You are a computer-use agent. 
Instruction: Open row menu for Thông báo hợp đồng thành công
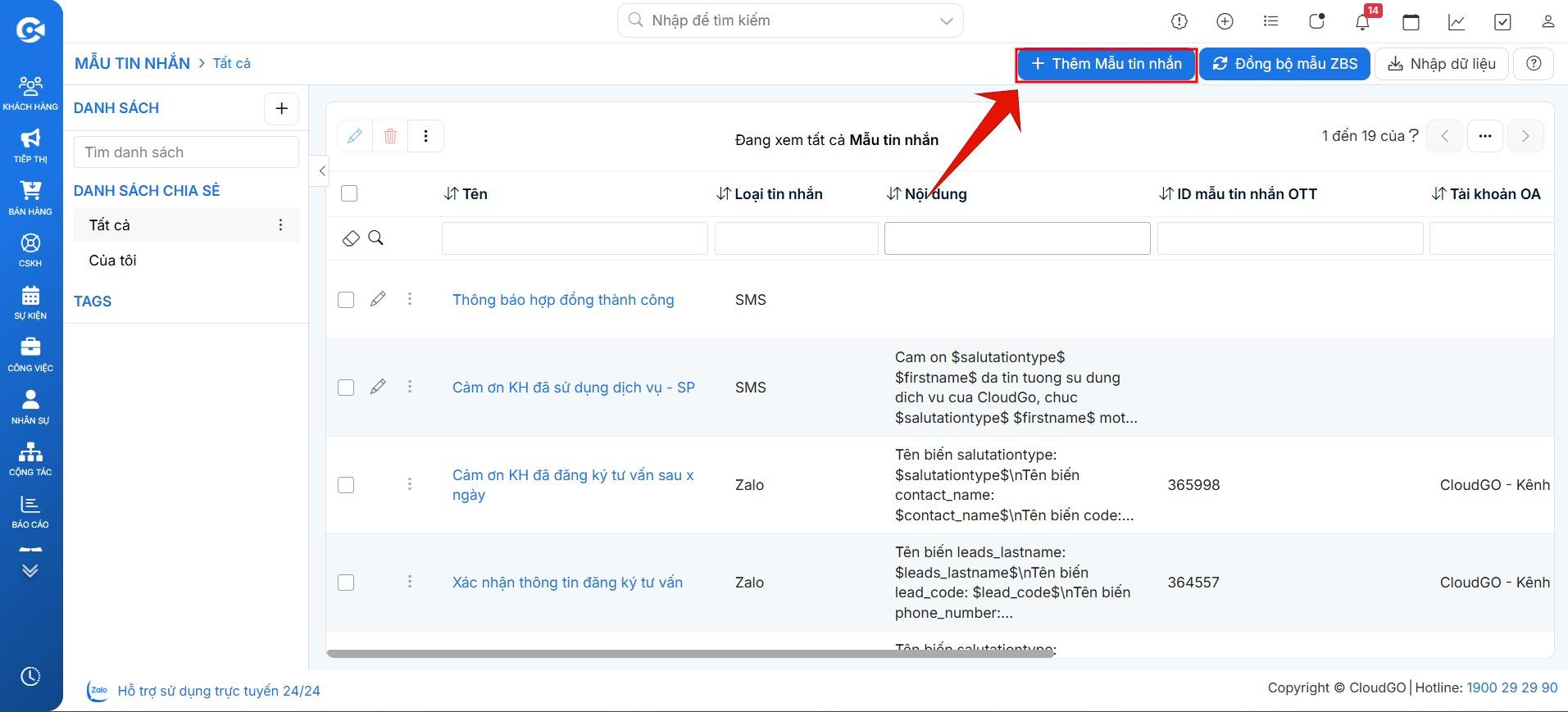pyautogui.click(x=410, y=299)
